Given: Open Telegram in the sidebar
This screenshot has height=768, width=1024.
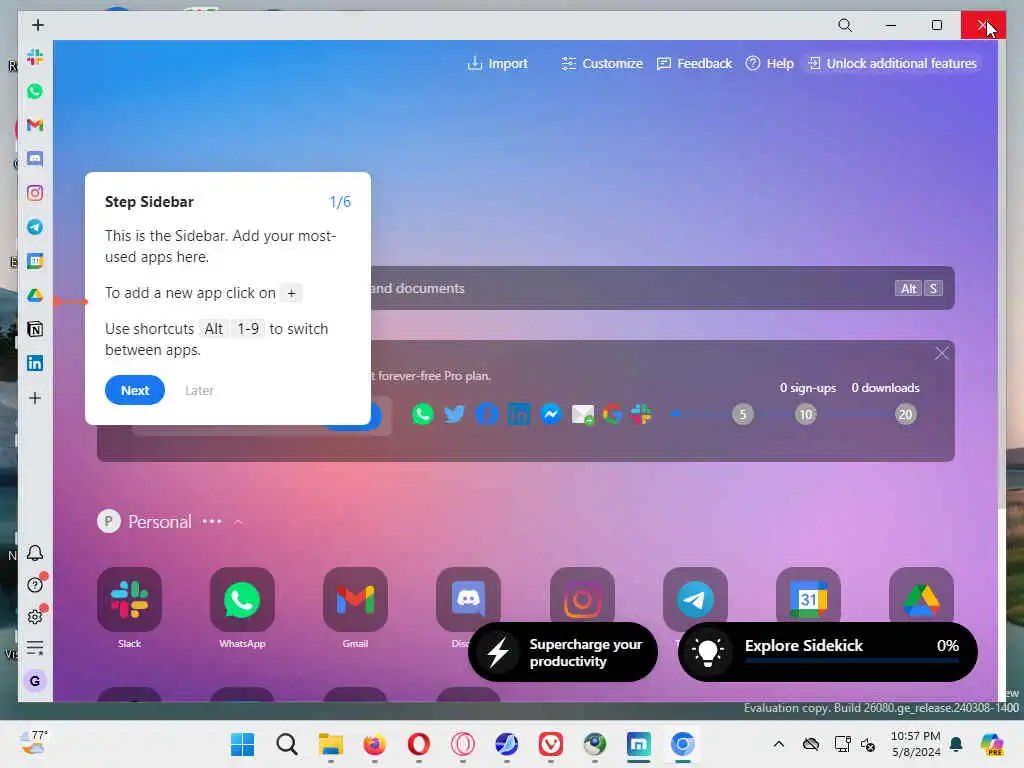Looking at the screenshot, I should pyautogui.click(x=35, y=227).
